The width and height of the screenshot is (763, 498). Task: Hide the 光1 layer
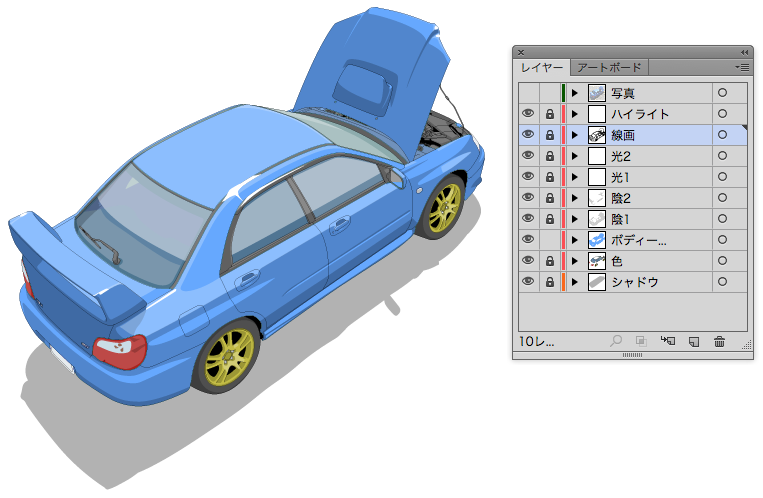click(x=528, y=176)
